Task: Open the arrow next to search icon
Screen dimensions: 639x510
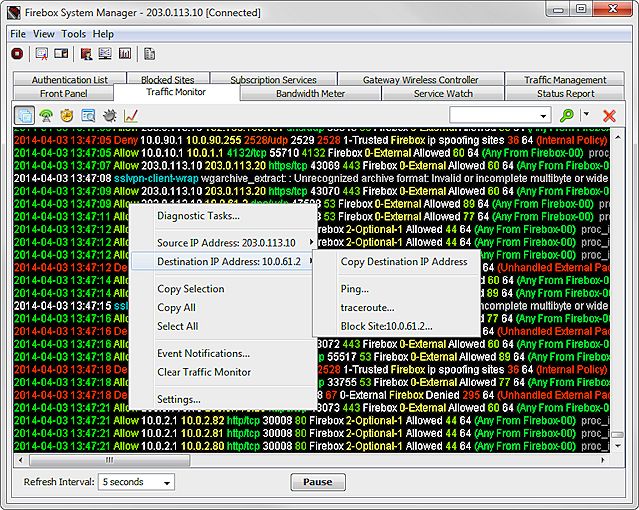Action: (586, 116)
